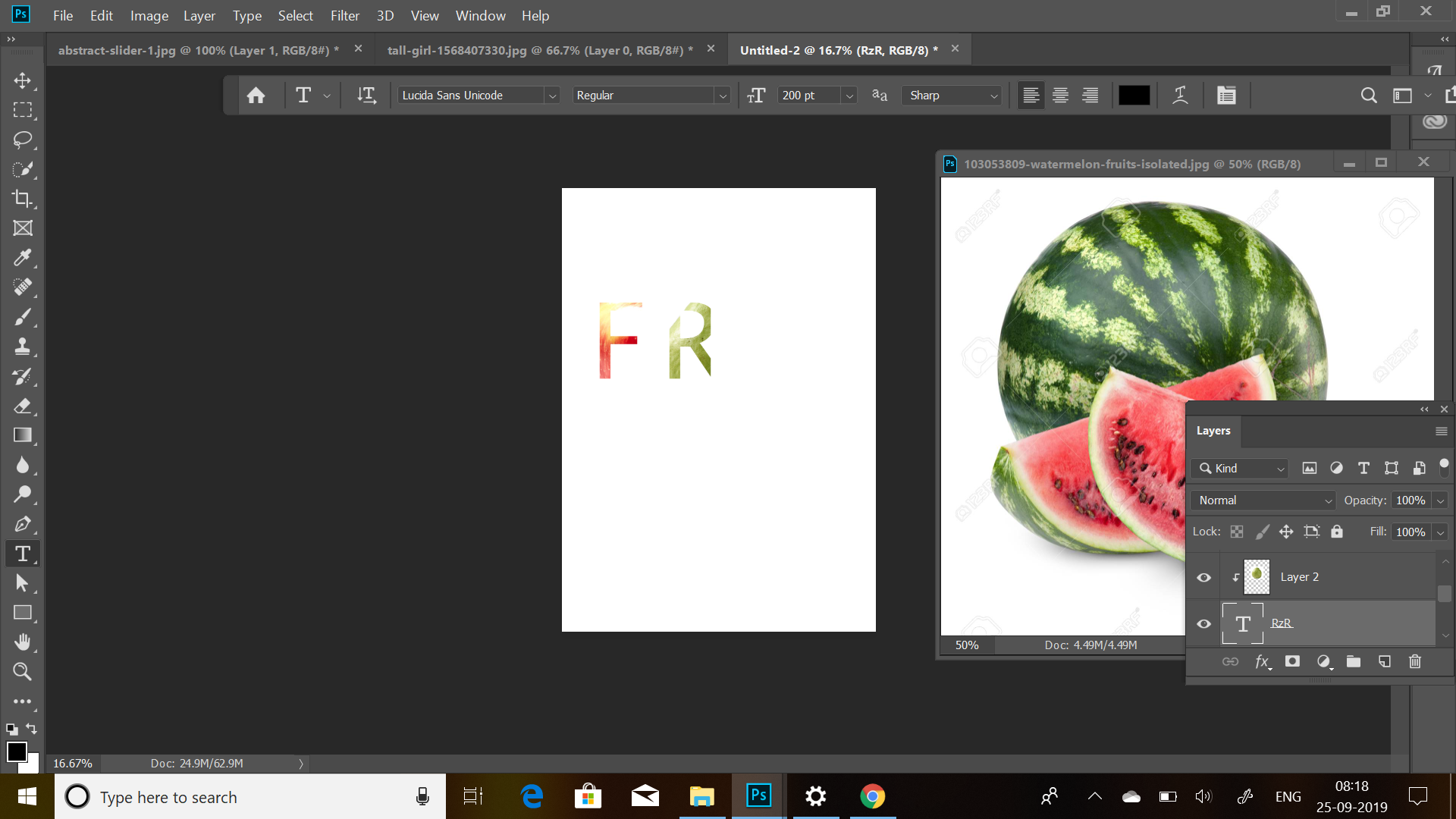Choose the Pen tool

(22, 524)
